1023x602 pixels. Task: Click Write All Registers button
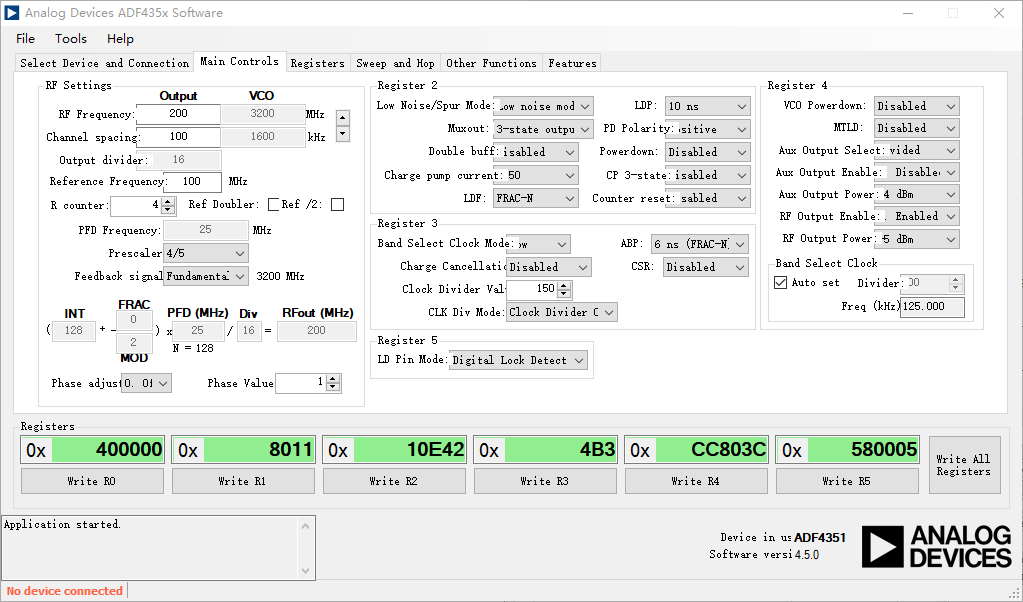click(x=964, y=465)
